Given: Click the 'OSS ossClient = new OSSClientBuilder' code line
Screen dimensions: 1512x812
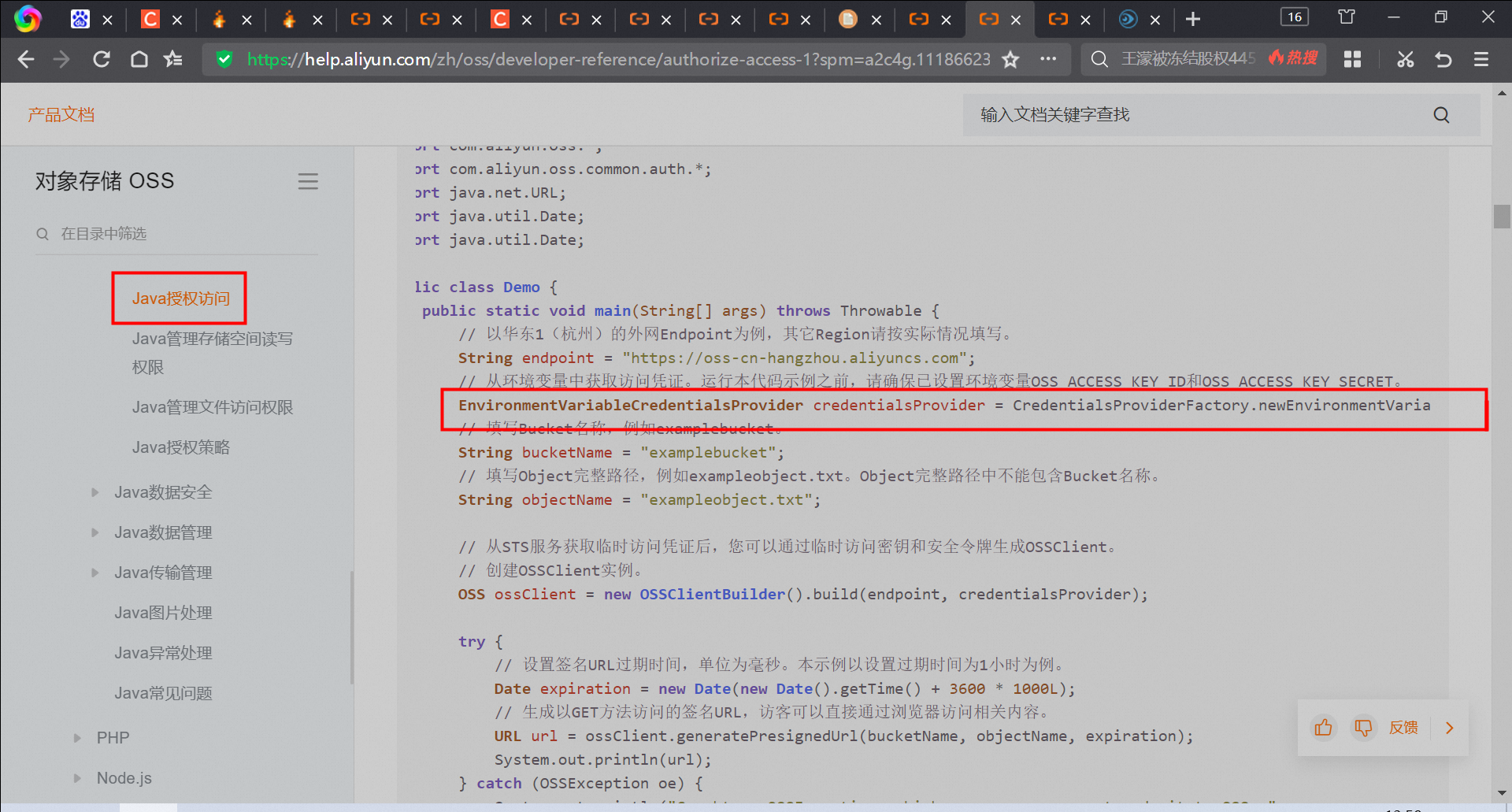Looking at the screenshot, I should click(x=803, y=595).
